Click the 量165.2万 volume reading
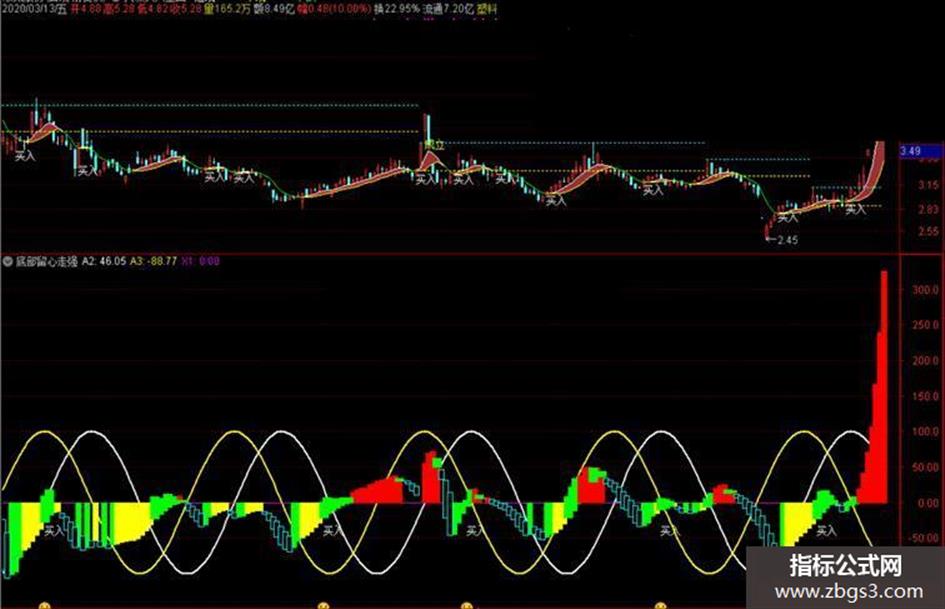The height and width of the screenshot is (609, 945). (x=228, y=9)
